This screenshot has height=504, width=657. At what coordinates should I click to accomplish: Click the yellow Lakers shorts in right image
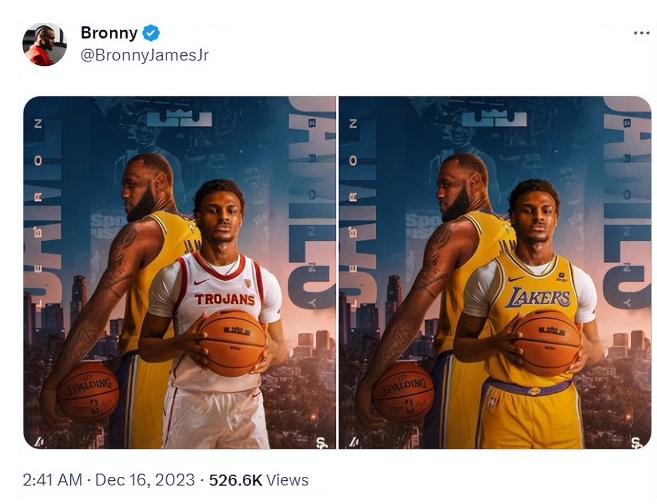(x=528, y=418)
